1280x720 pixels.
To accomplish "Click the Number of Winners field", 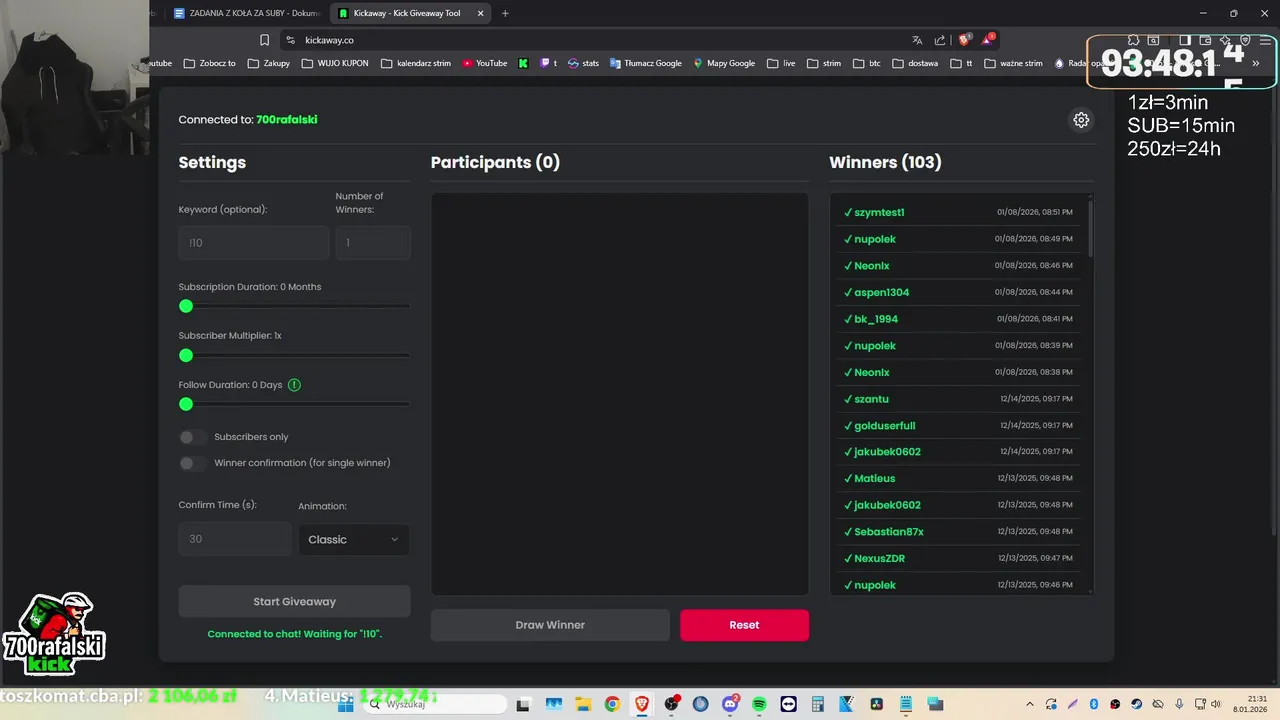I will [x=373, y=243].
